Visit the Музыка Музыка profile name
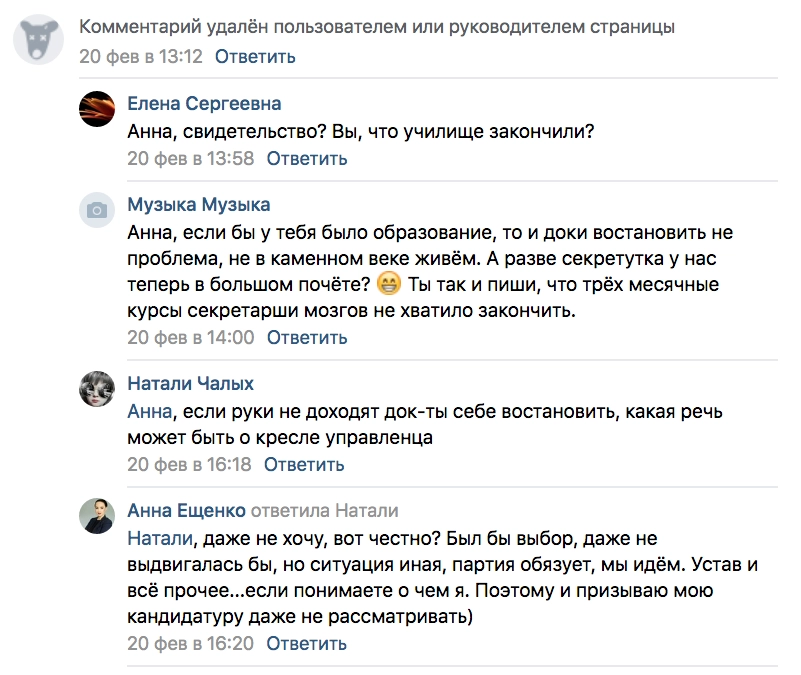Viewport: 801px width, 675px height. coord(199,205)
